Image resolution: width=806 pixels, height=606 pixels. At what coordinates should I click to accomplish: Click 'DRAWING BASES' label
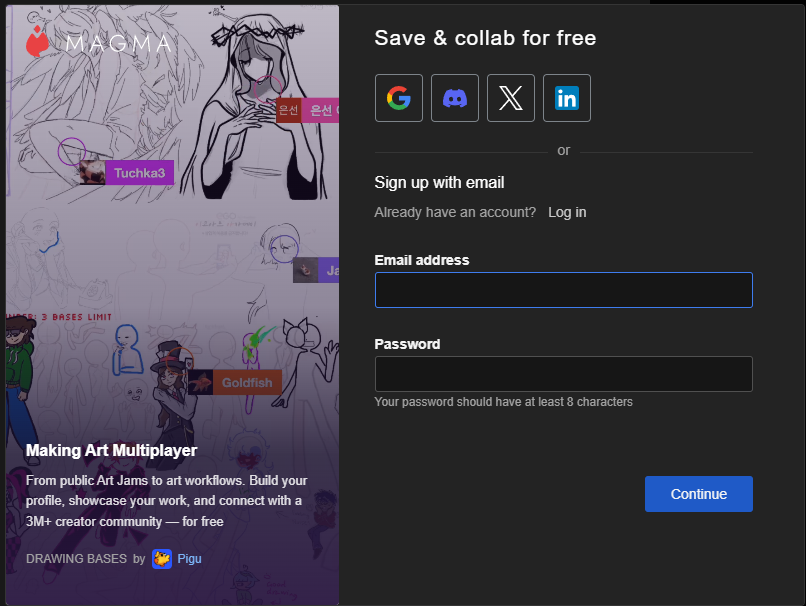point(77,559)
